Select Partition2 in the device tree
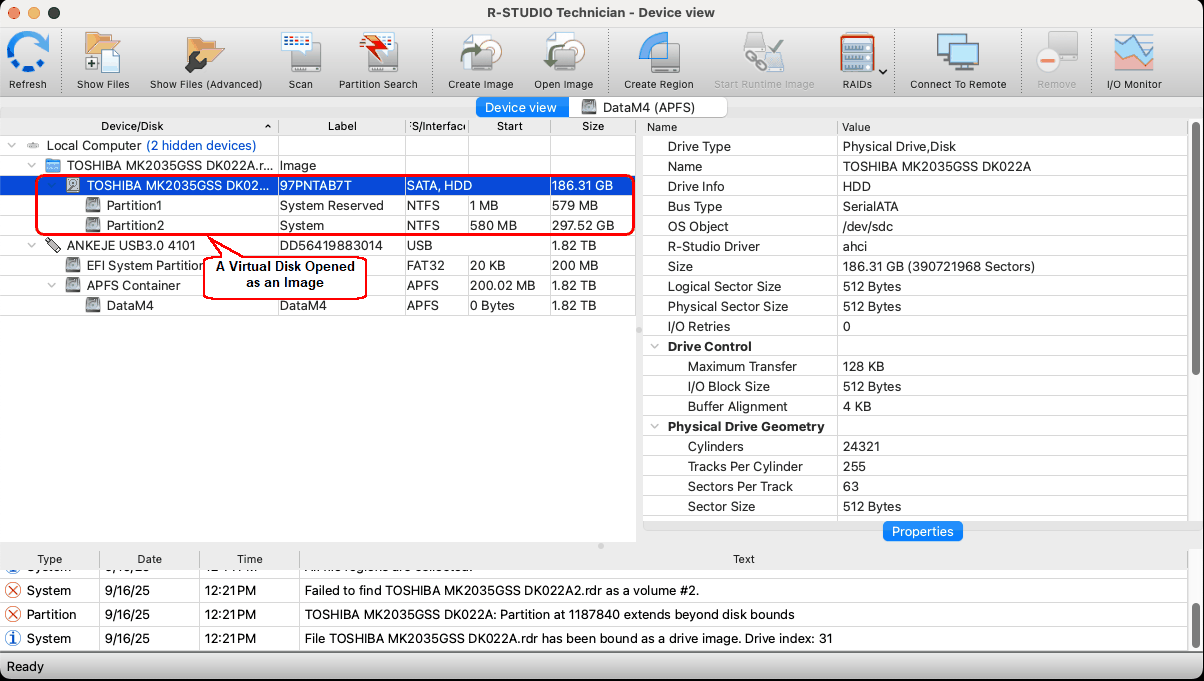Image resolution: width=1204 pixels, height=681 pixels. [135, 226]
